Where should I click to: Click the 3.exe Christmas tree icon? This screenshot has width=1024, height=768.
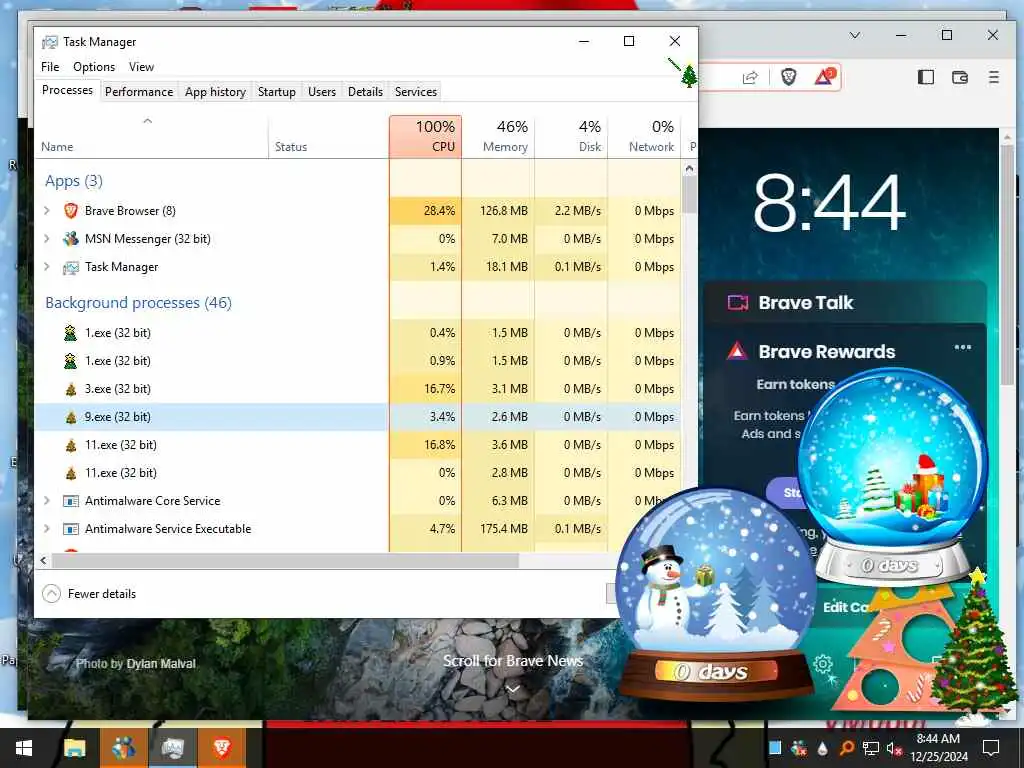(71, 389)
